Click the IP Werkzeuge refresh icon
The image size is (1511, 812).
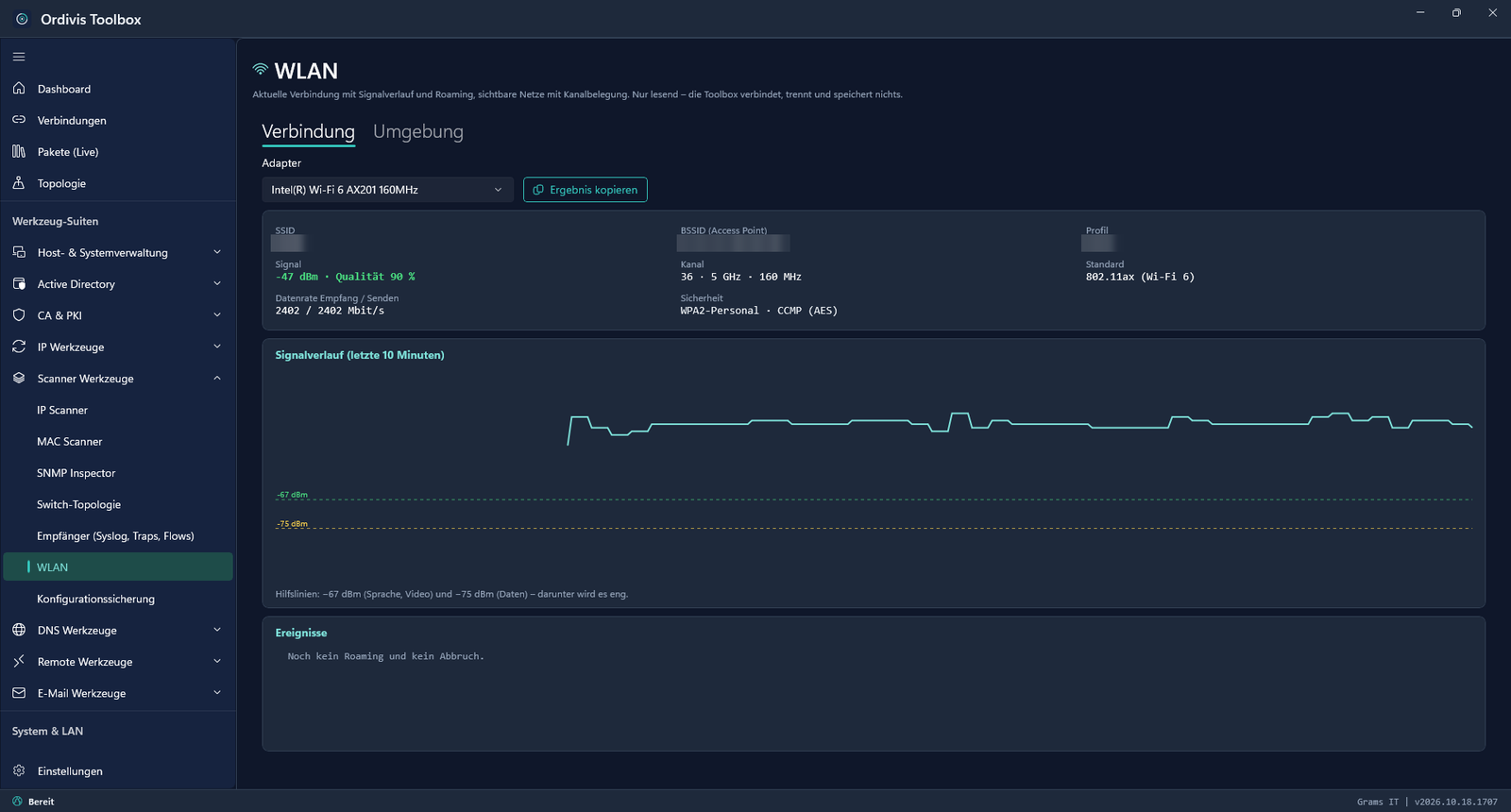[x=19, y=347]
